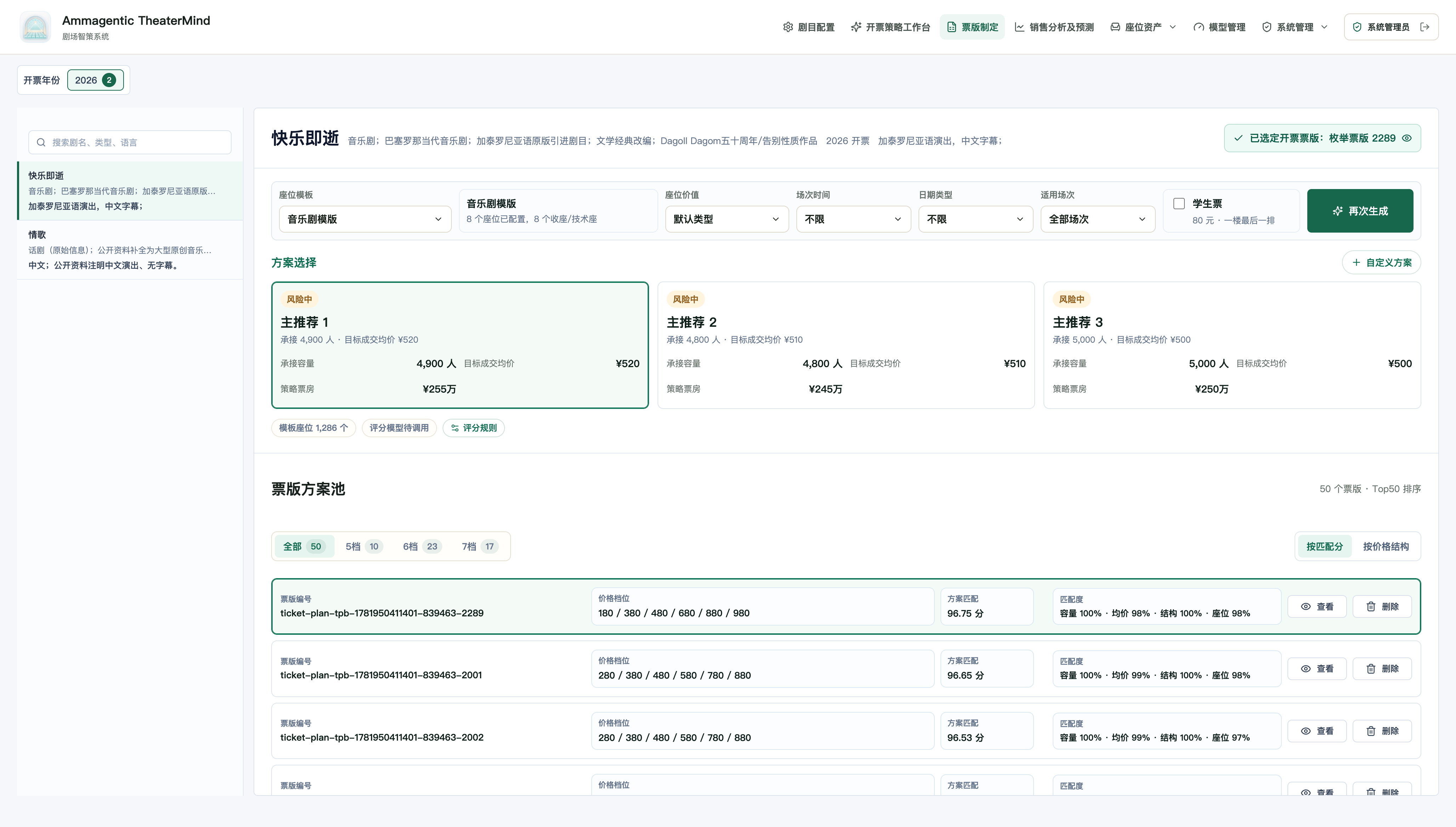Select the 主推荐 2 plan card

pos(846,345)
